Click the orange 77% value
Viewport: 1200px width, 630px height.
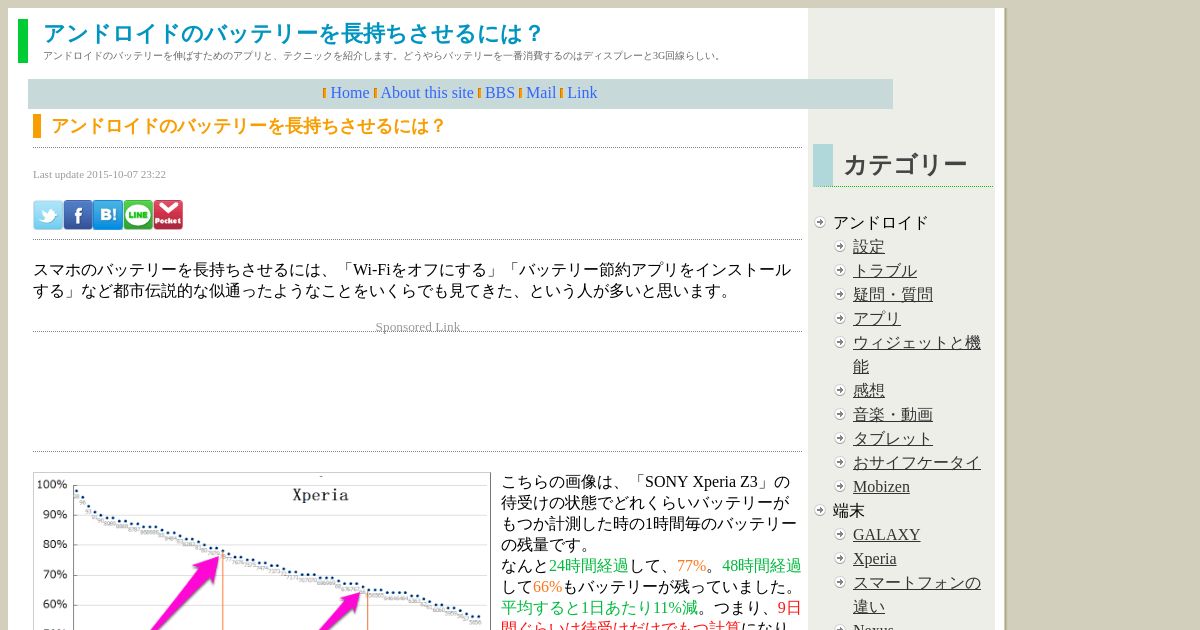(x=691, y=566)
